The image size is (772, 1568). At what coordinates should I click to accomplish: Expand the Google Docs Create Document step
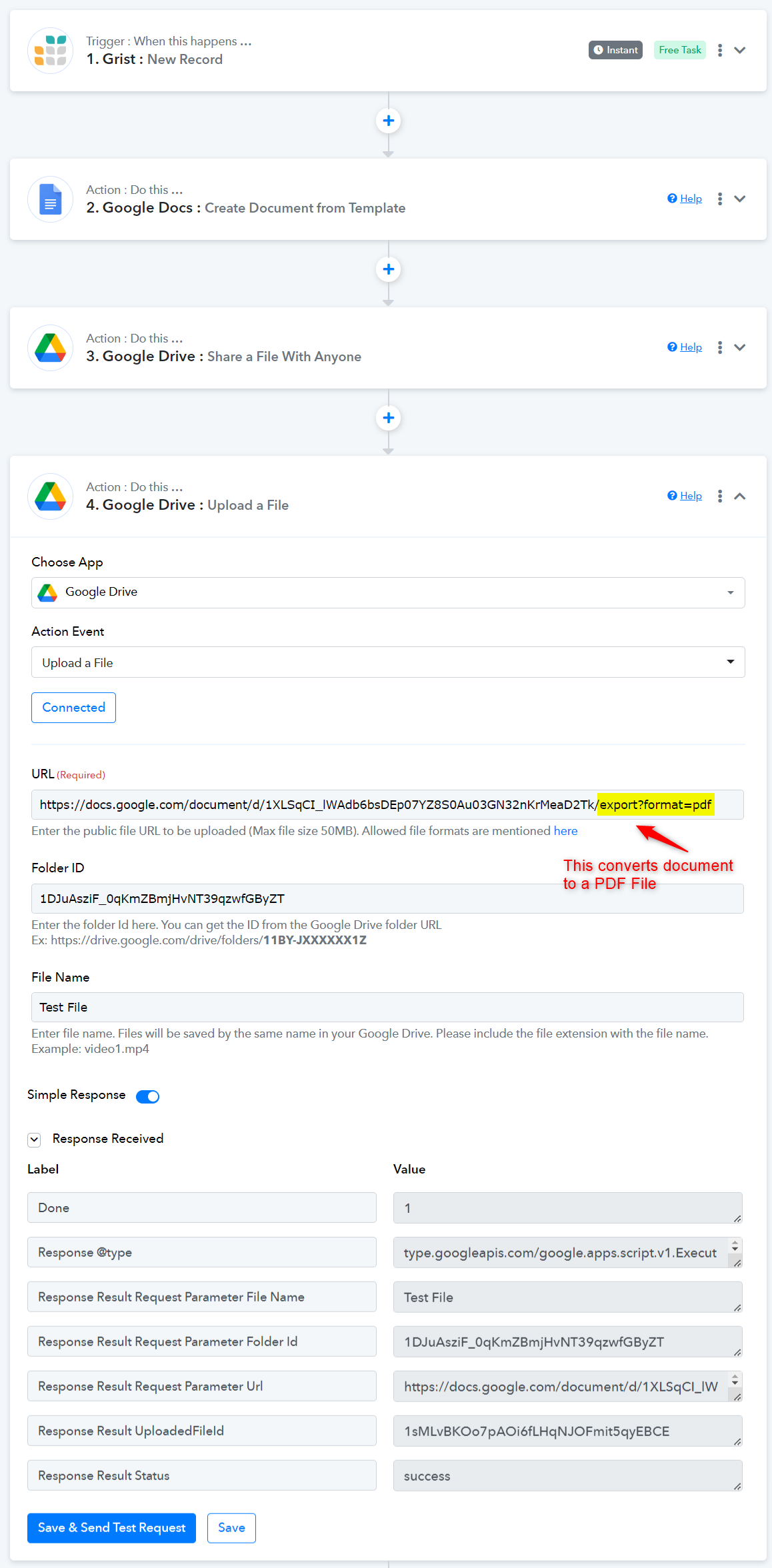click(x=740, y=199)
